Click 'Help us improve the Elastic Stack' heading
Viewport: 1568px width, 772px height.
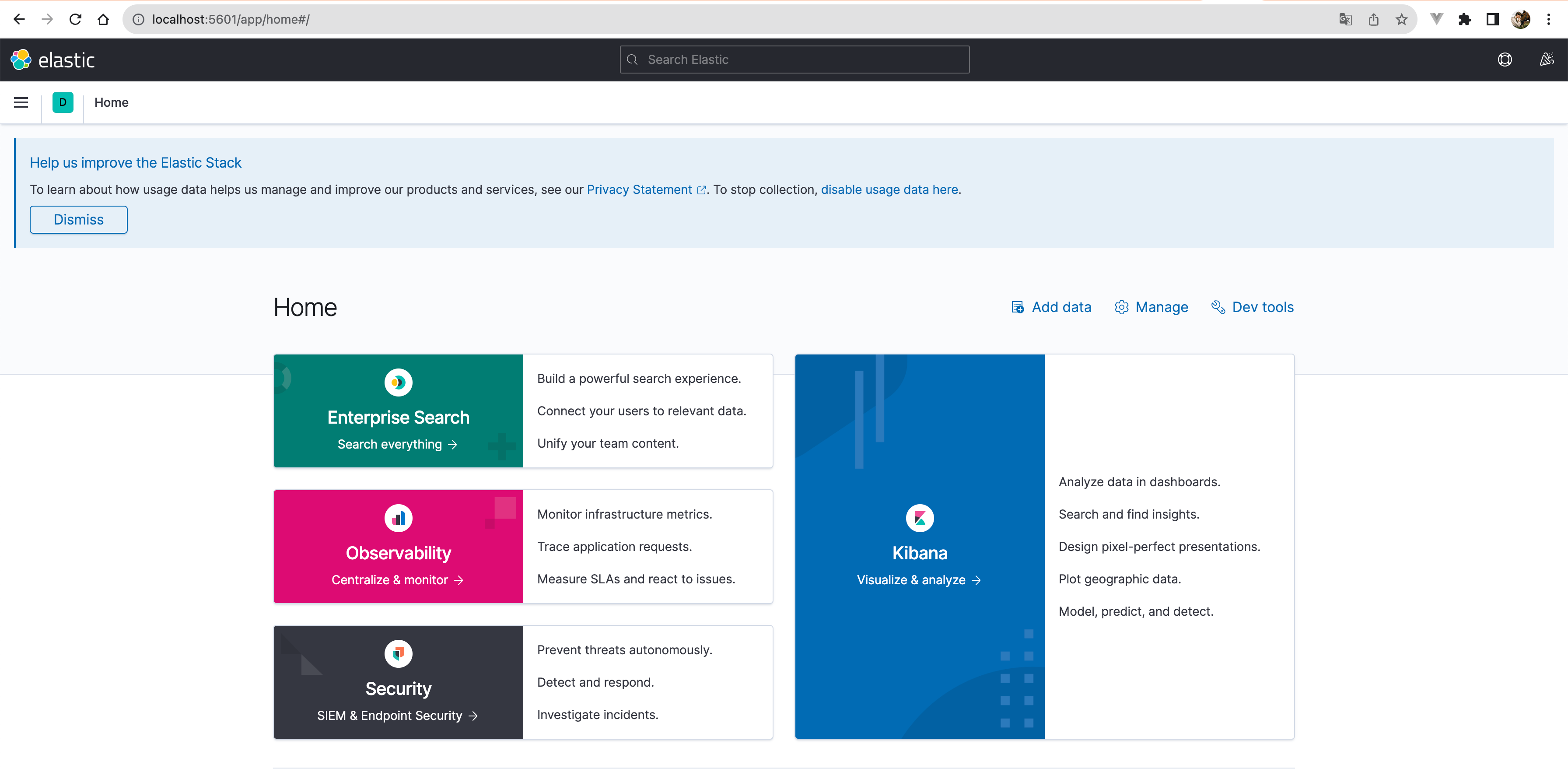(136, 163)
